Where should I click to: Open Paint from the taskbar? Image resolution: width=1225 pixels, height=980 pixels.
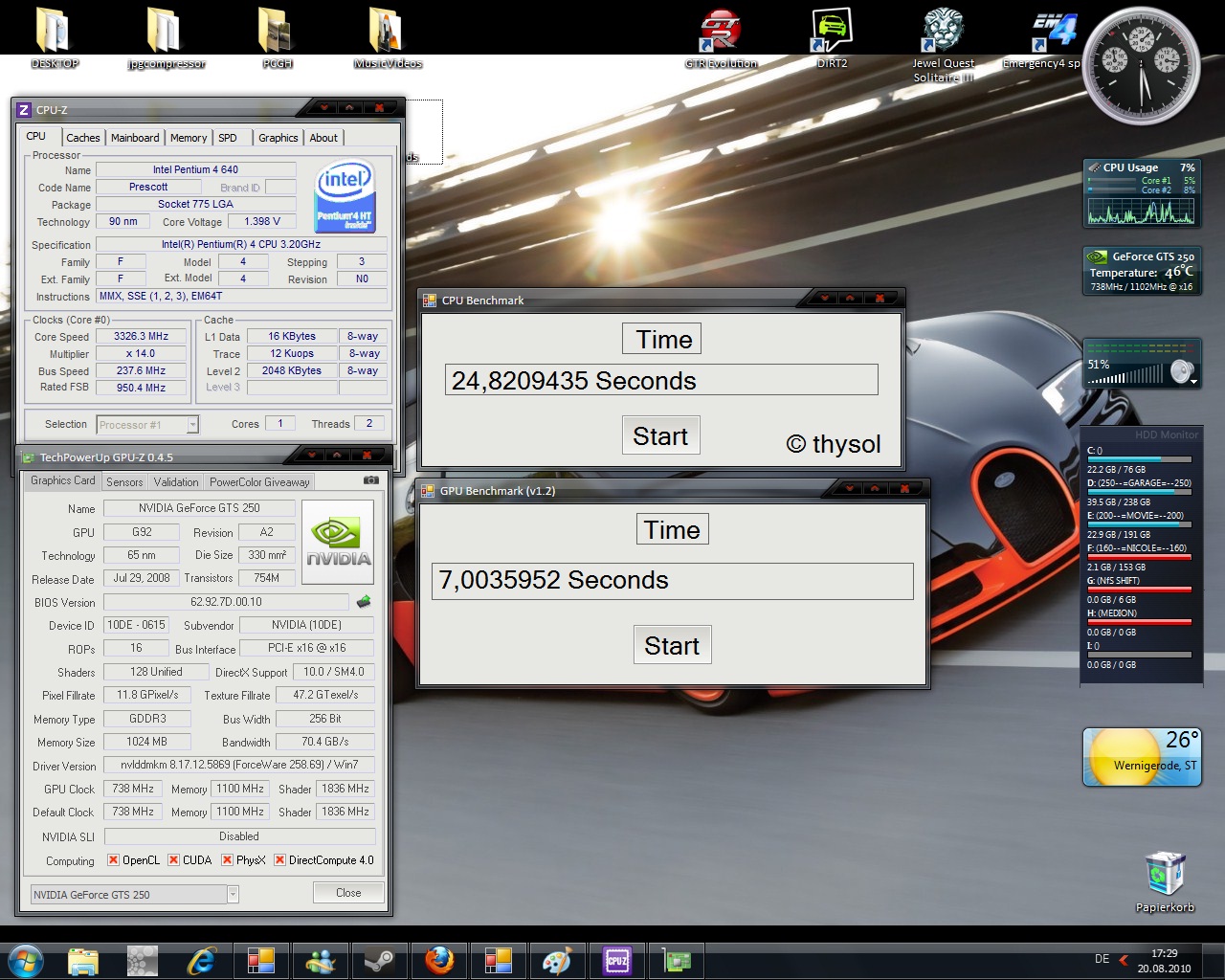click(x=556, y=960)
